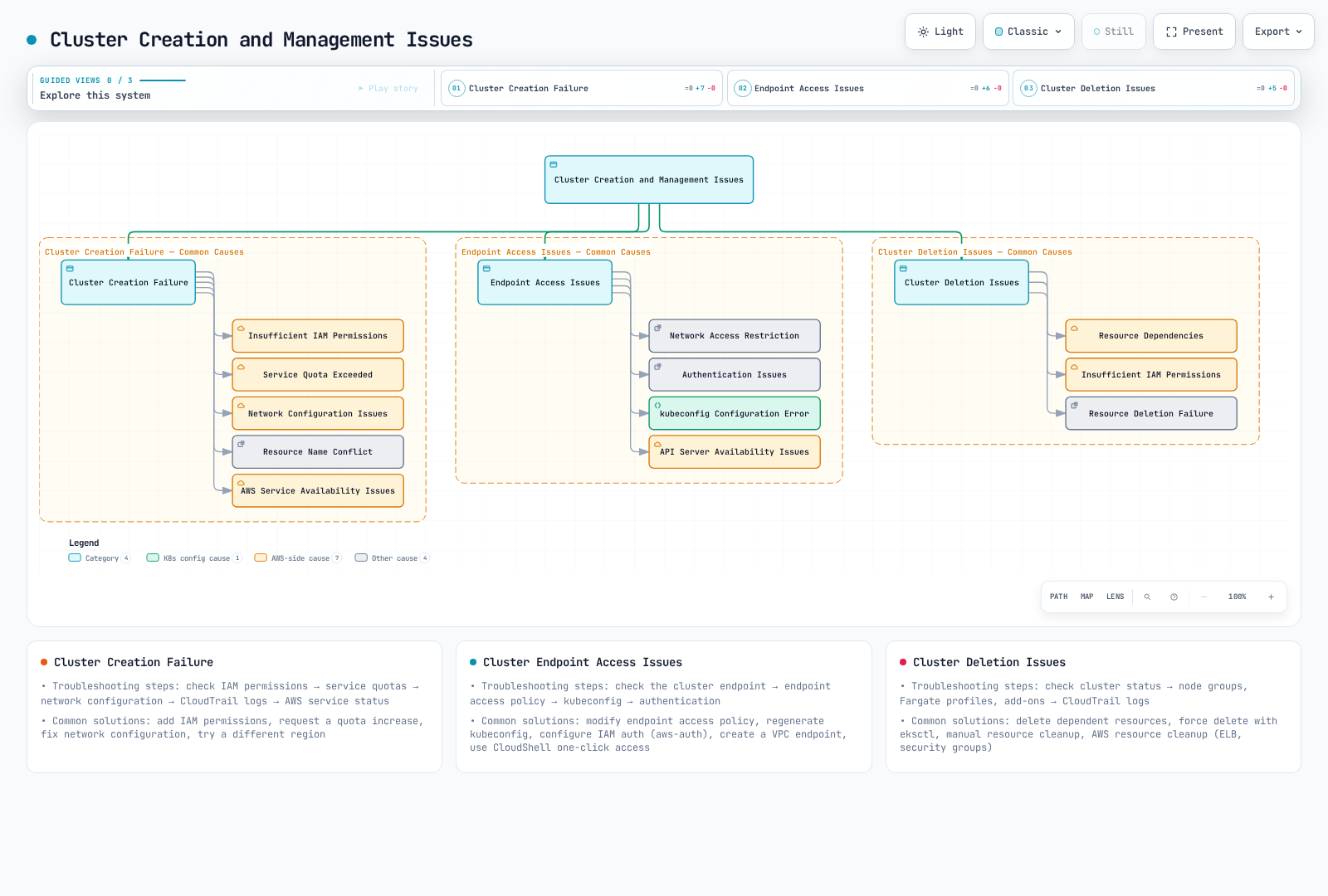This screenshot has height=896, width=1328.
Task: Click icon on Resource Name Conflict node
Action: coord(241,444)
